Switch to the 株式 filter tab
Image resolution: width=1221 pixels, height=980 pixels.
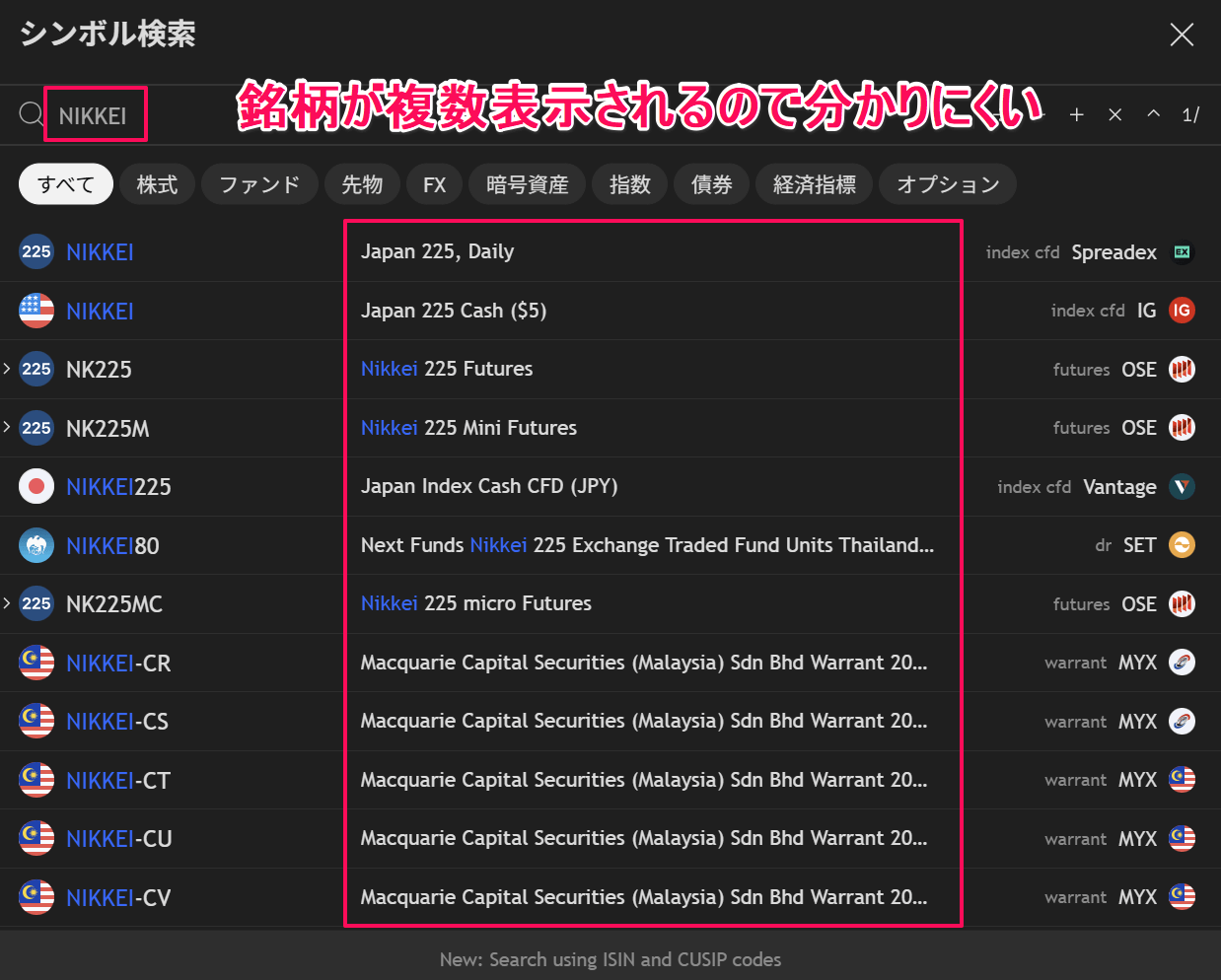[157, 184]
